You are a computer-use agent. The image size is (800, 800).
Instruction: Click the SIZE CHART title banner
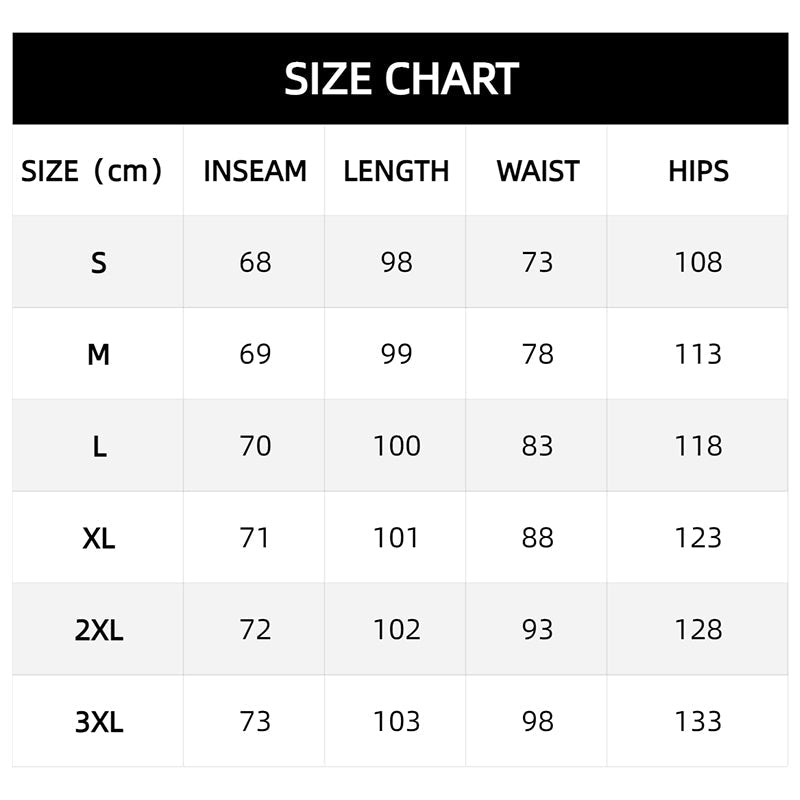pos(400,79)
